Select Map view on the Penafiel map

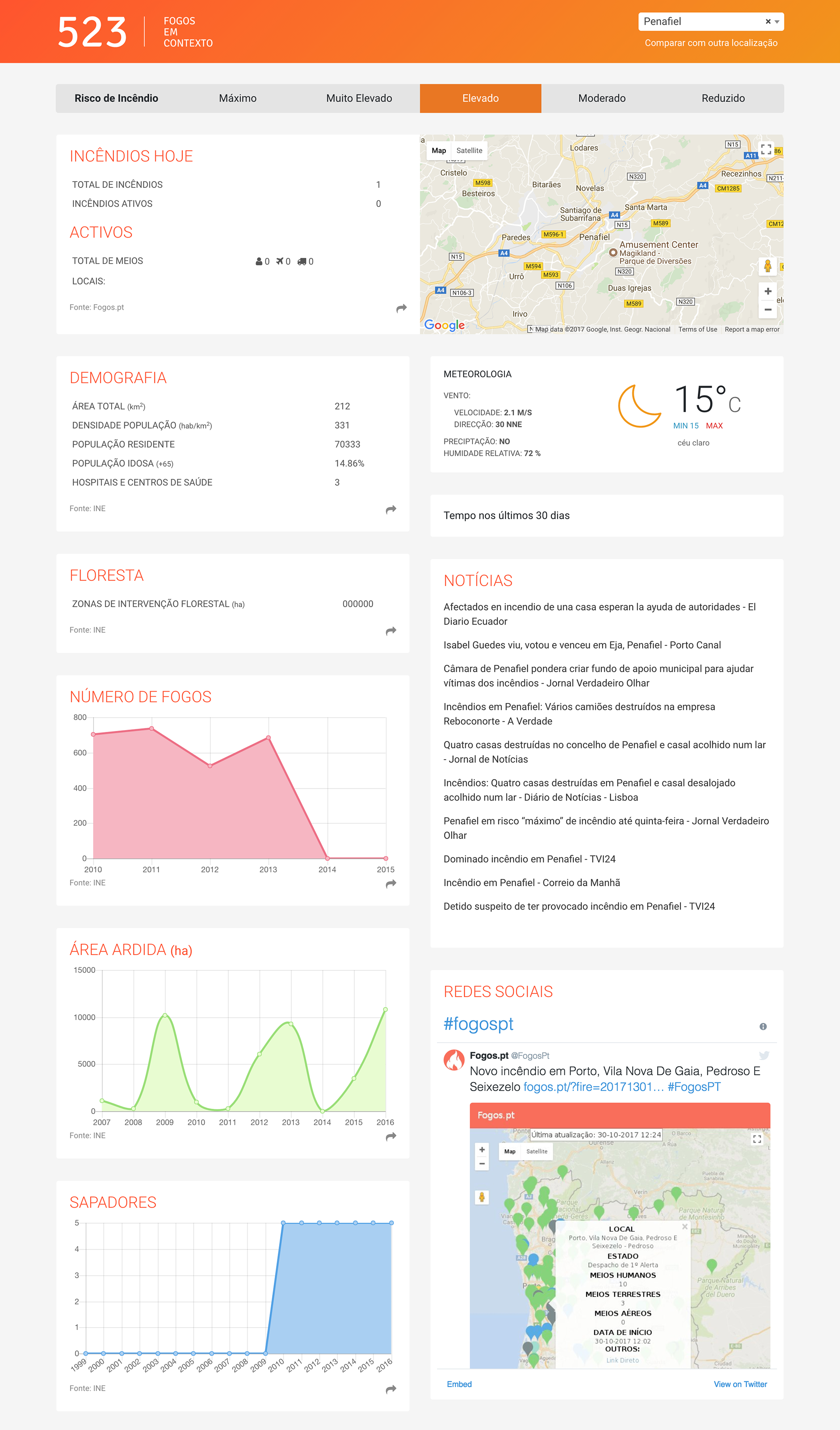[x=438, y=151]
